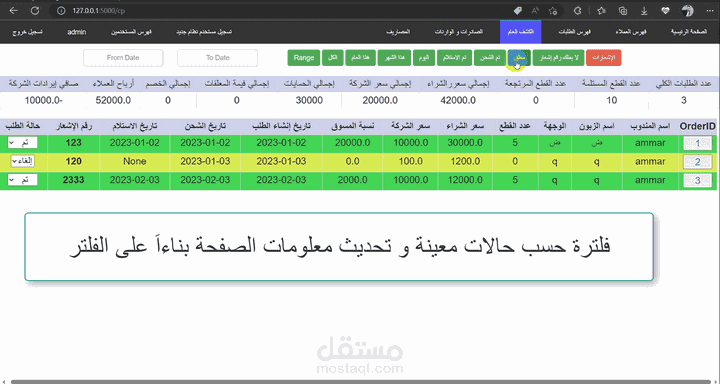Open order ID 2 button

(698, 162)
